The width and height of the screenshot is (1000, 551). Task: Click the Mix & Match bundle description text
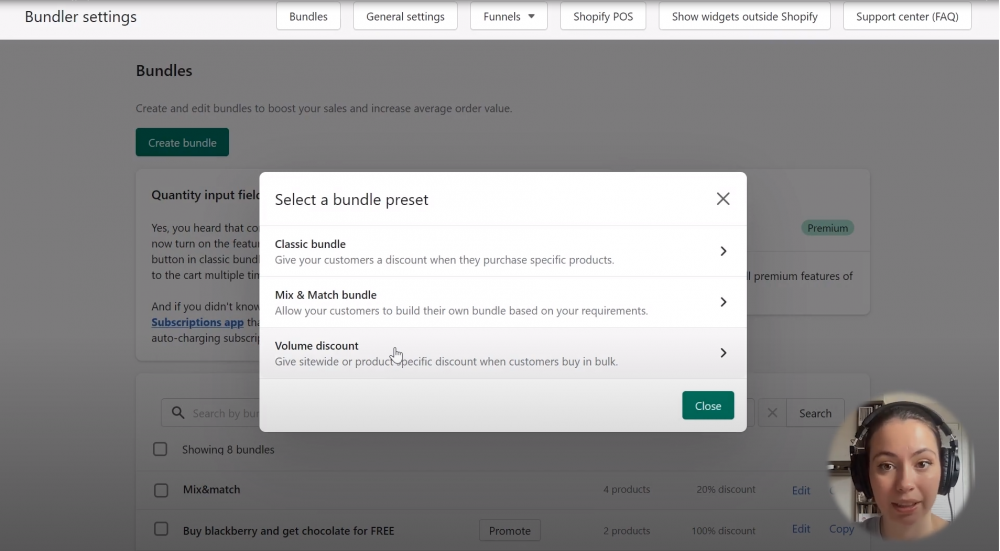pos(461,311)
